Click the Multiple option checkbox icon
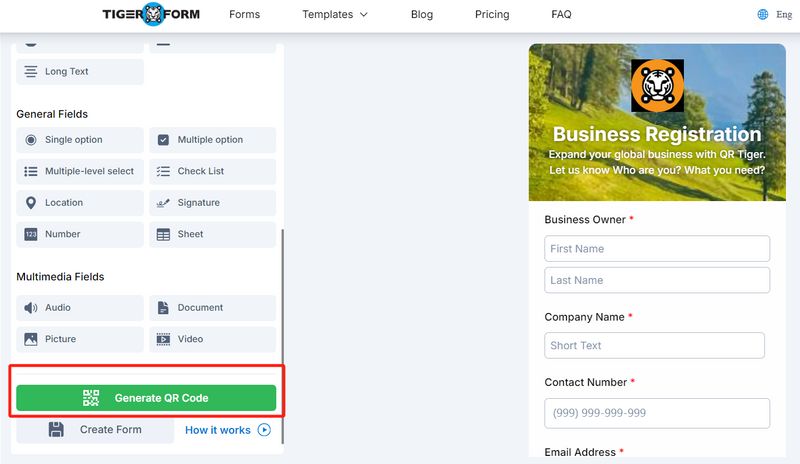The height and width of the screenshot is (464, 800). point(164,140)
